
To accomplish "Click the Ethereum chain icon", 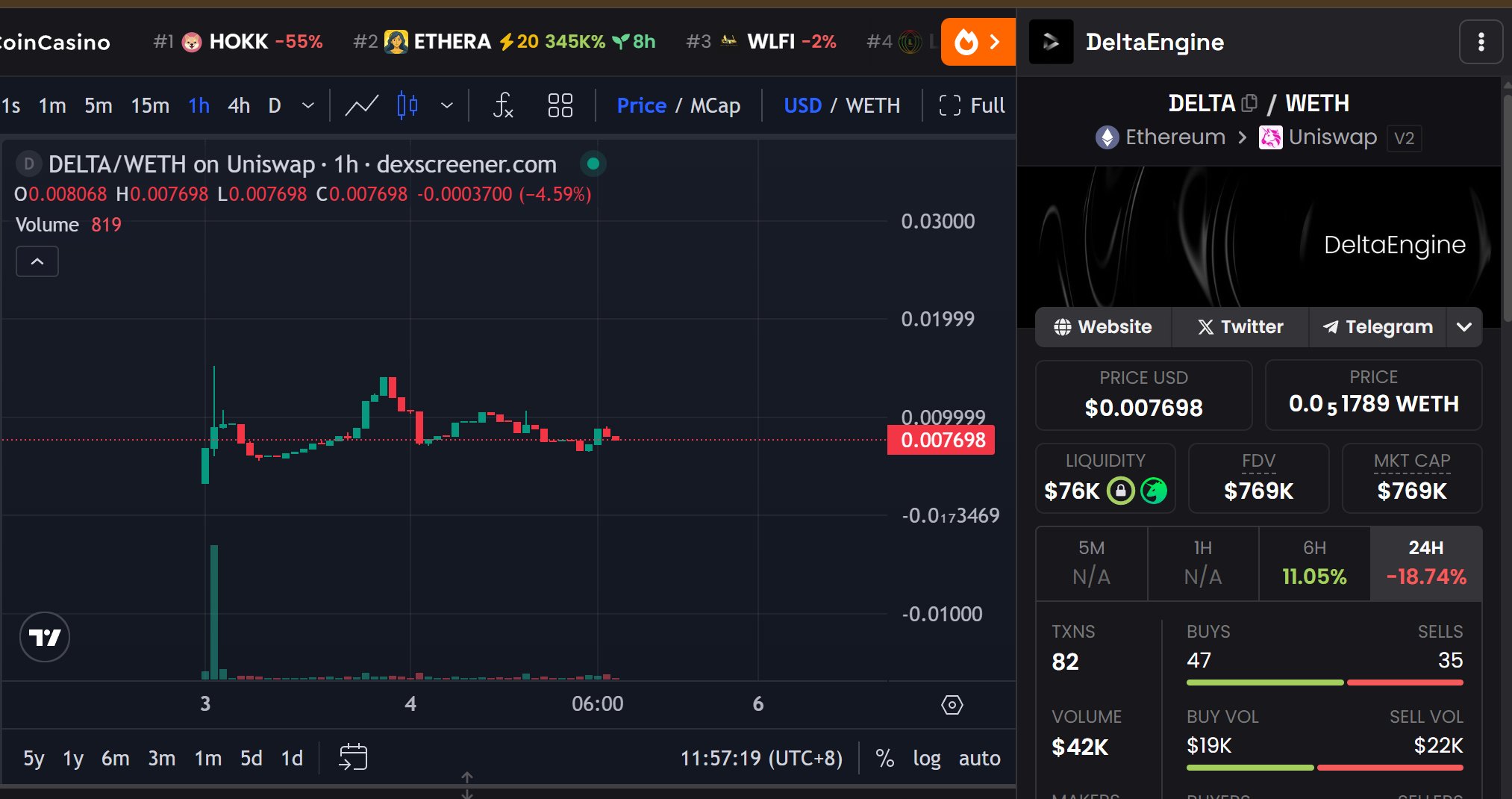I will coord(1107,137).
